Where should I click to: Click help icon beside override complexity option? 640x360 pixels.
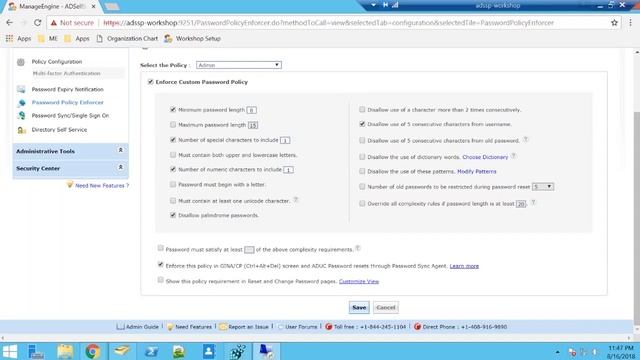tap(533, 202)
